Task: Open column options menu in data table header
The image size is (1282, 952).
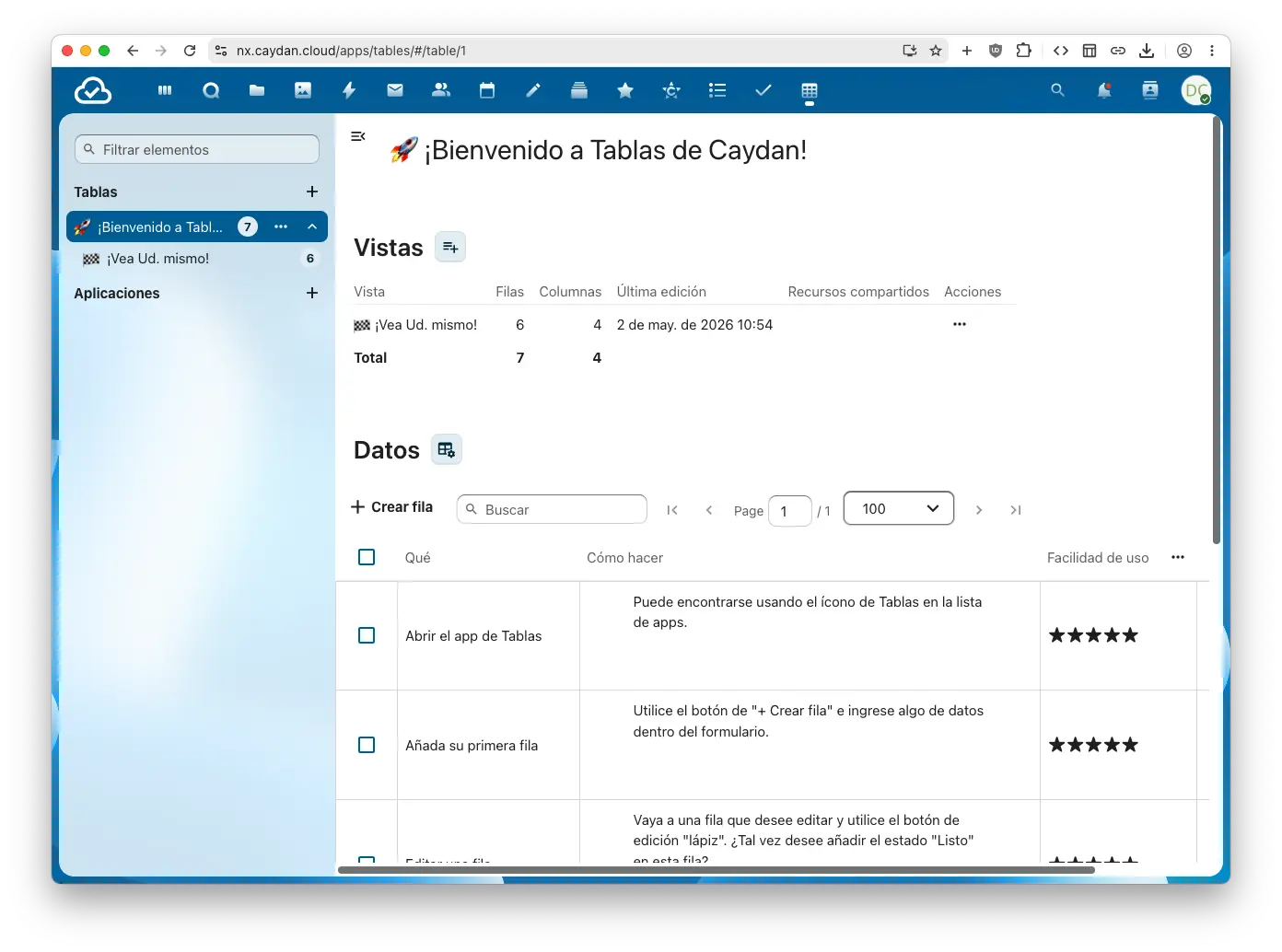Action: (x=1178, y=557)
